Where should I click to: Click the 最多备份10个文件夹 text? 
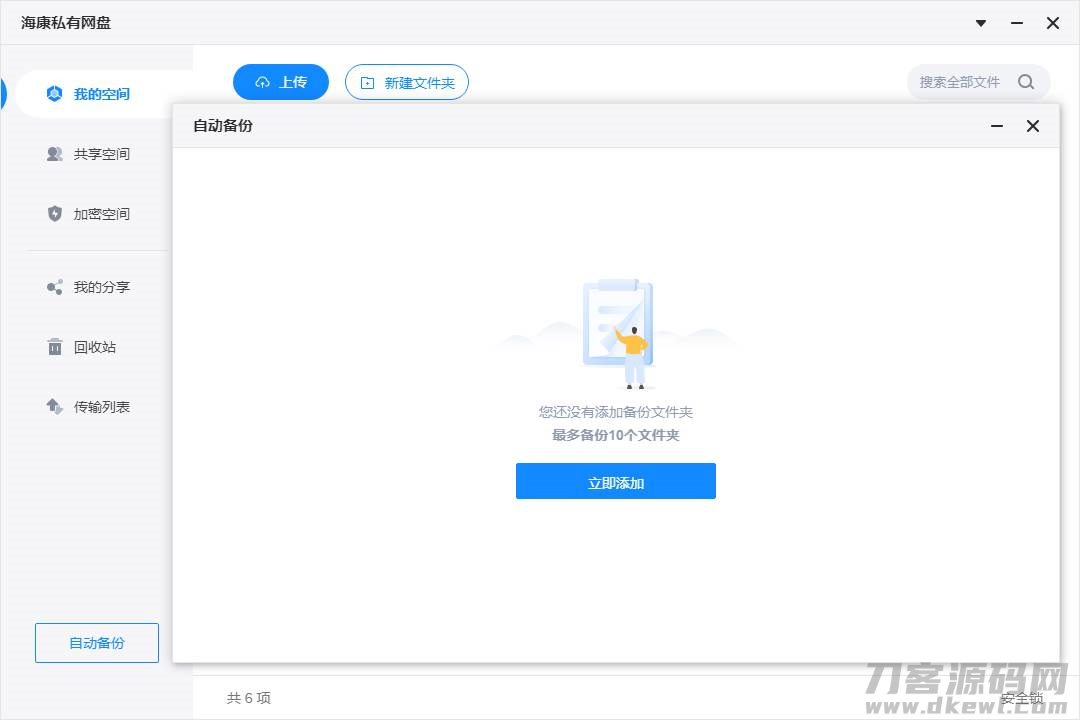pos(616,435)
